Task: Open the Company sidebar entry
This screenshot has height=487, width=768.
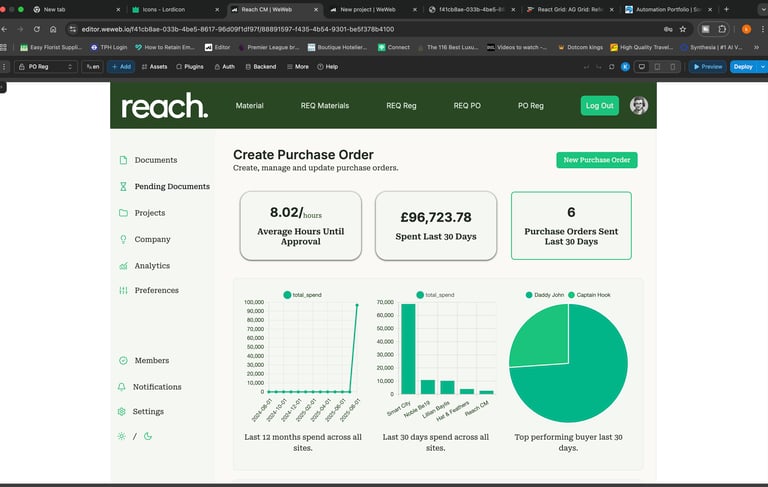Action: point(145,240)
